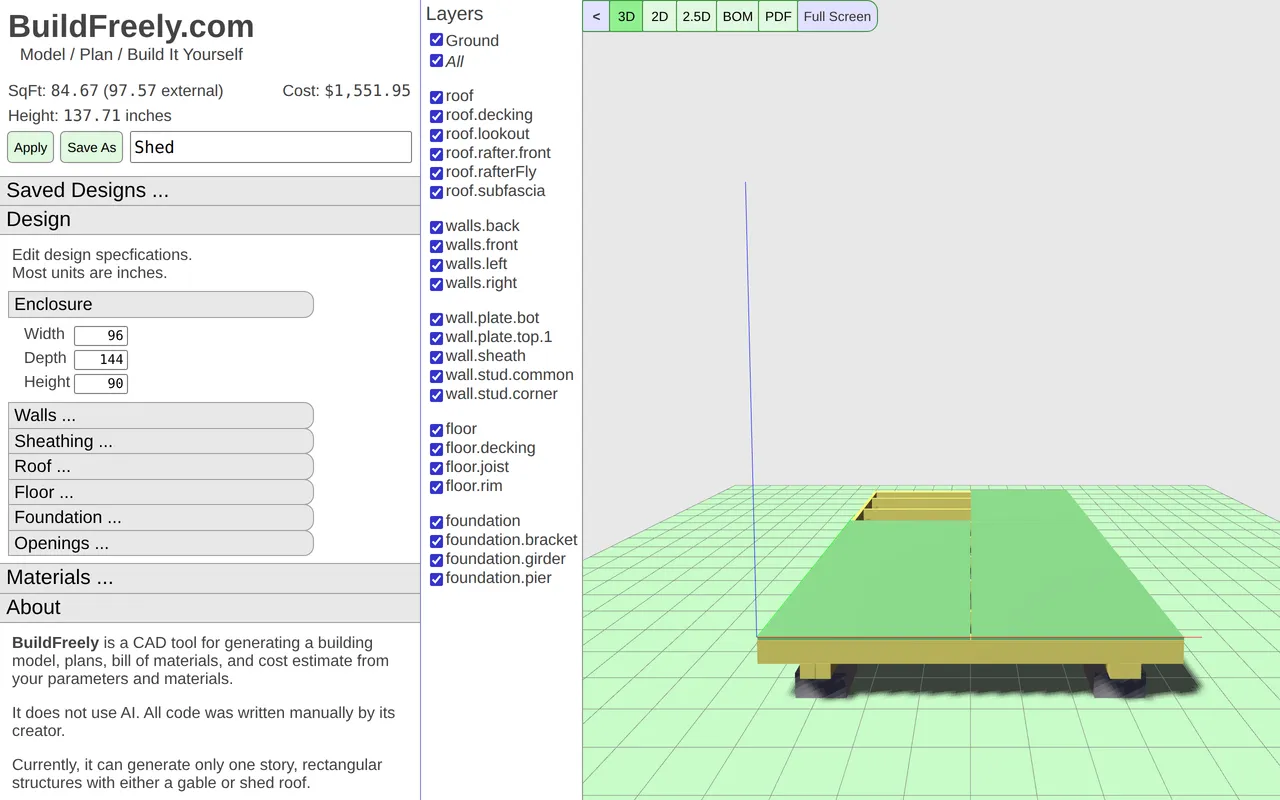The height and width of the screenshot is (800, 1280).
Task: Hide the foundation layer
Action: pyautogui.click(x=436, y=522)
